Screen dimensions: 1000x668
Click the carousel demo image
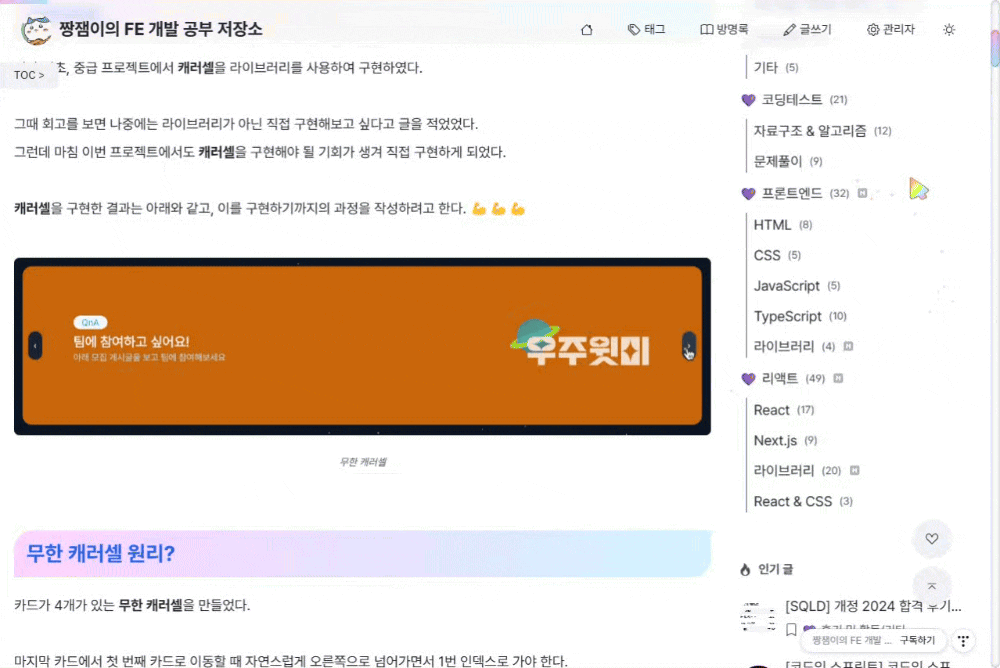click(x=362, y=346)
